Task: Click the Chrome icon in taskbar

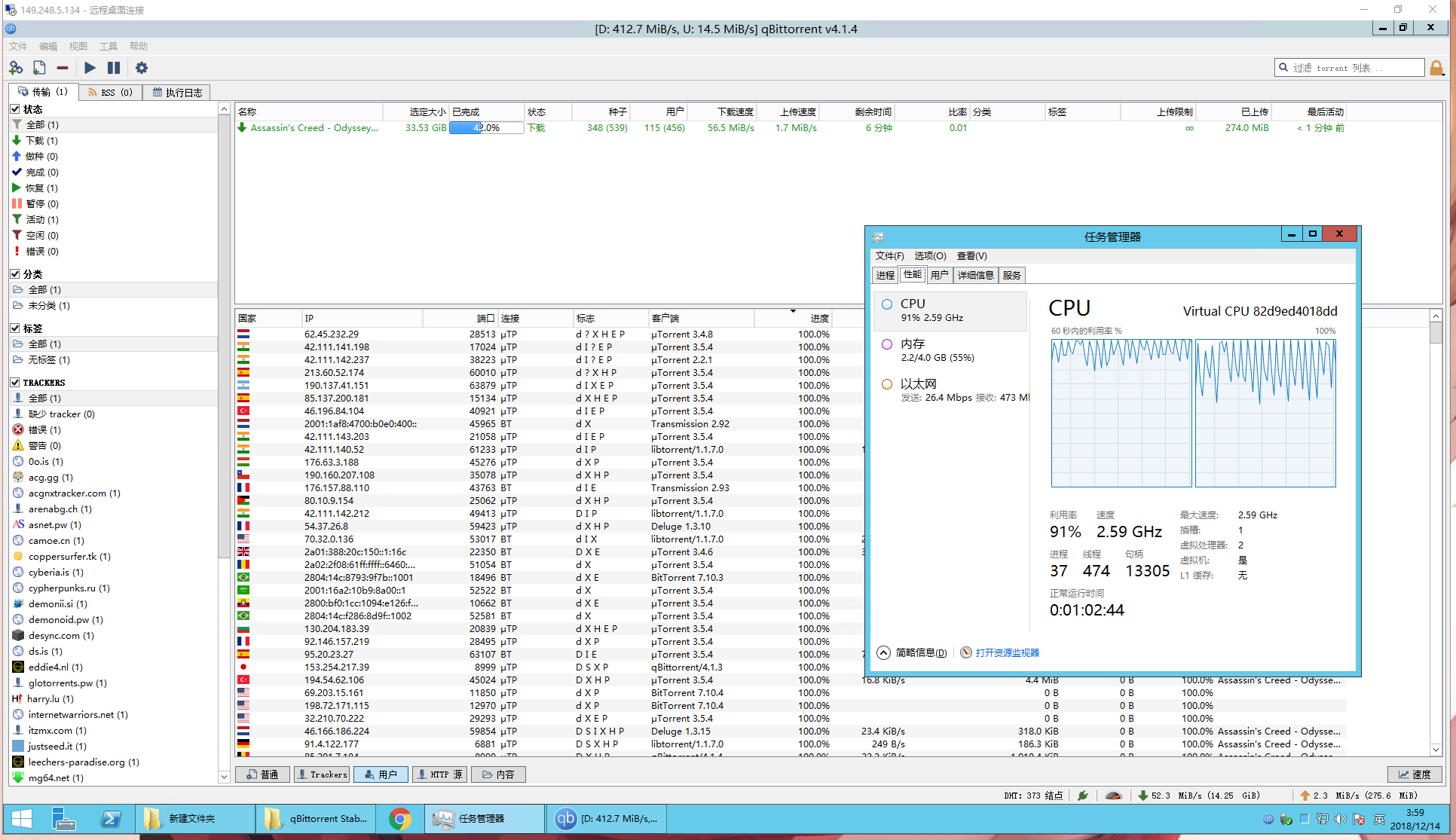Action: click(399, 818)
